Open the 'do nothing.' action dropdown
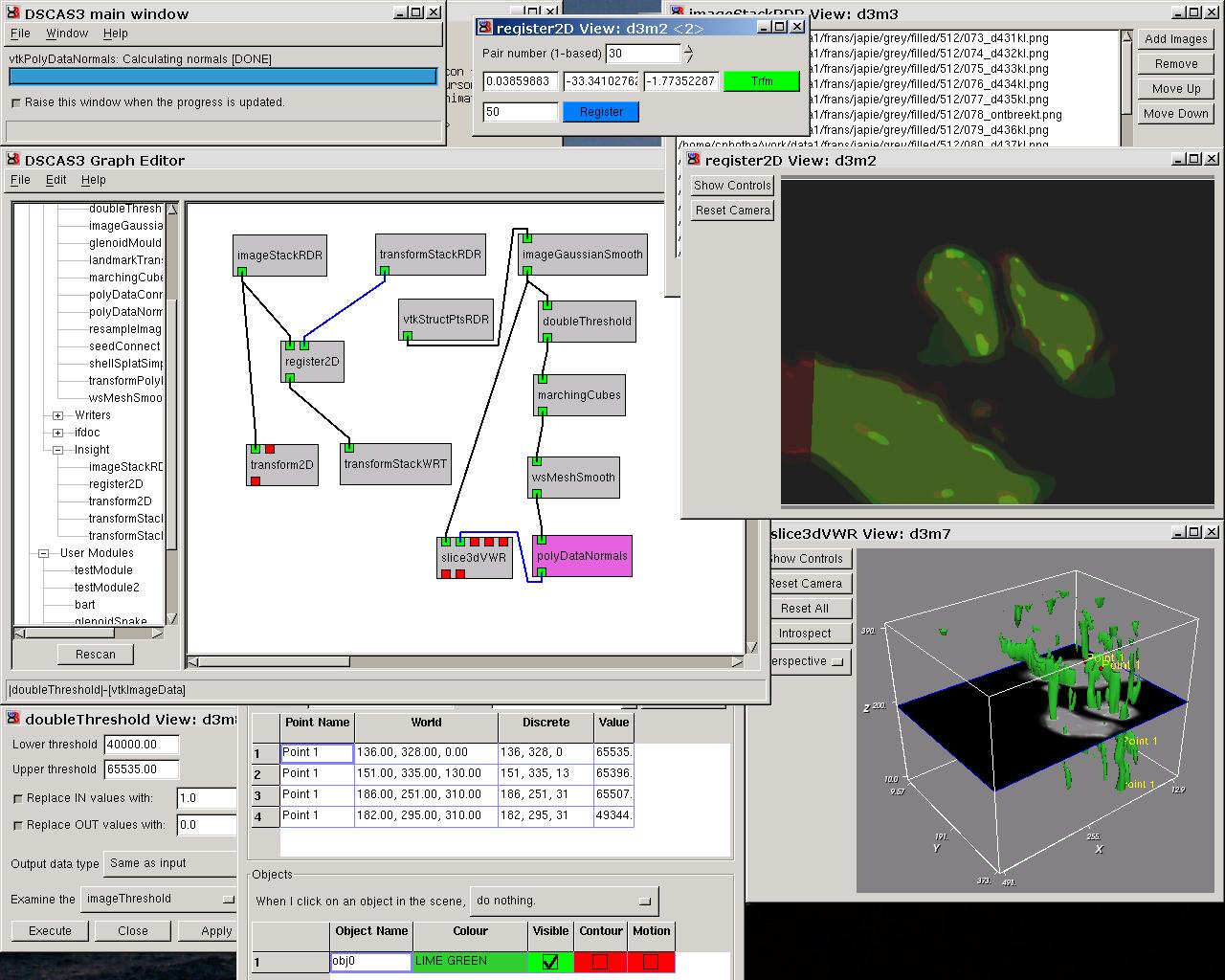1225x980 pixels. tap(564, 901)
